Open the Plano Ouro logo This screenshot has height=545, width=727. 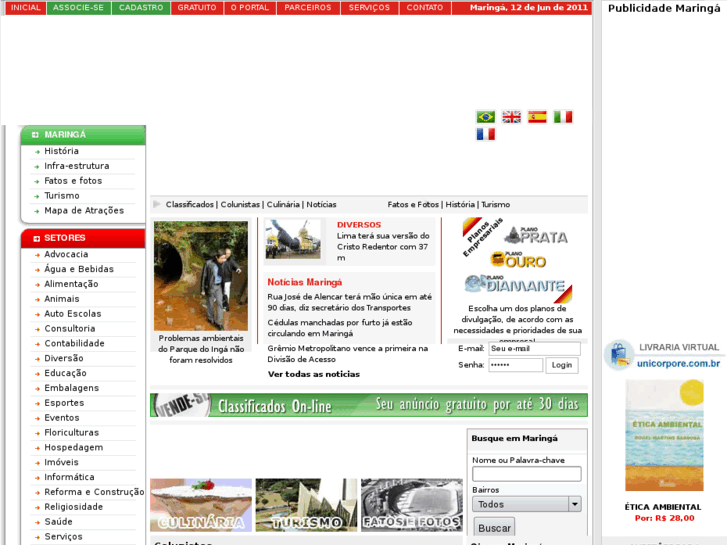tap(518, 259)
